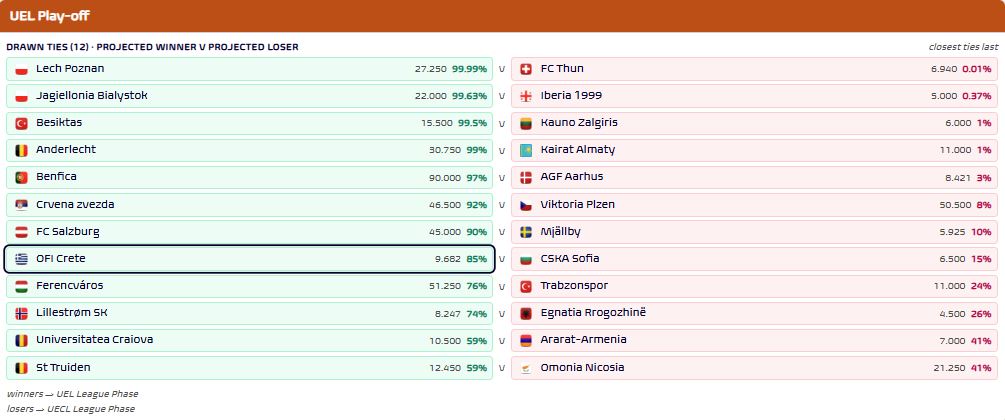This screenshot has width=1005, height=420.
Task: Click the St Truiden team name
Action: coord(63,367)
